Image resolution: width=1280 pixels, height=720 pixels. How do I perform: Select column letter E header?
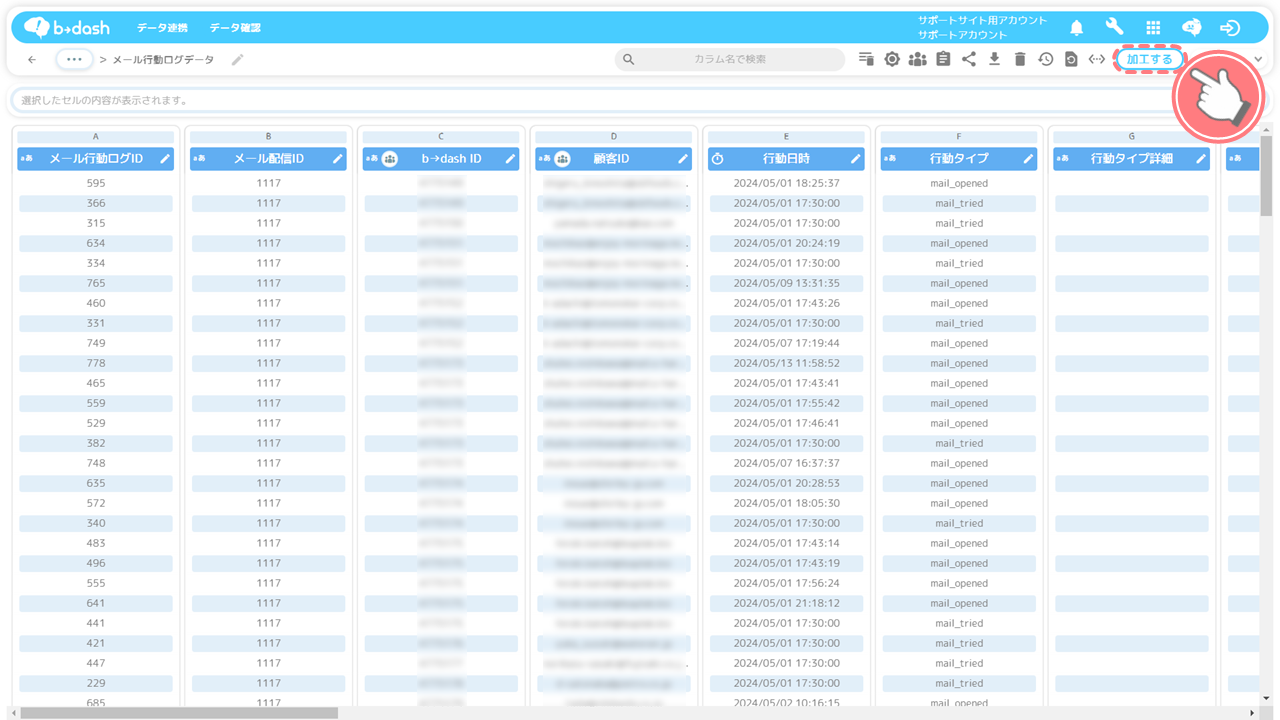point(786,137)
